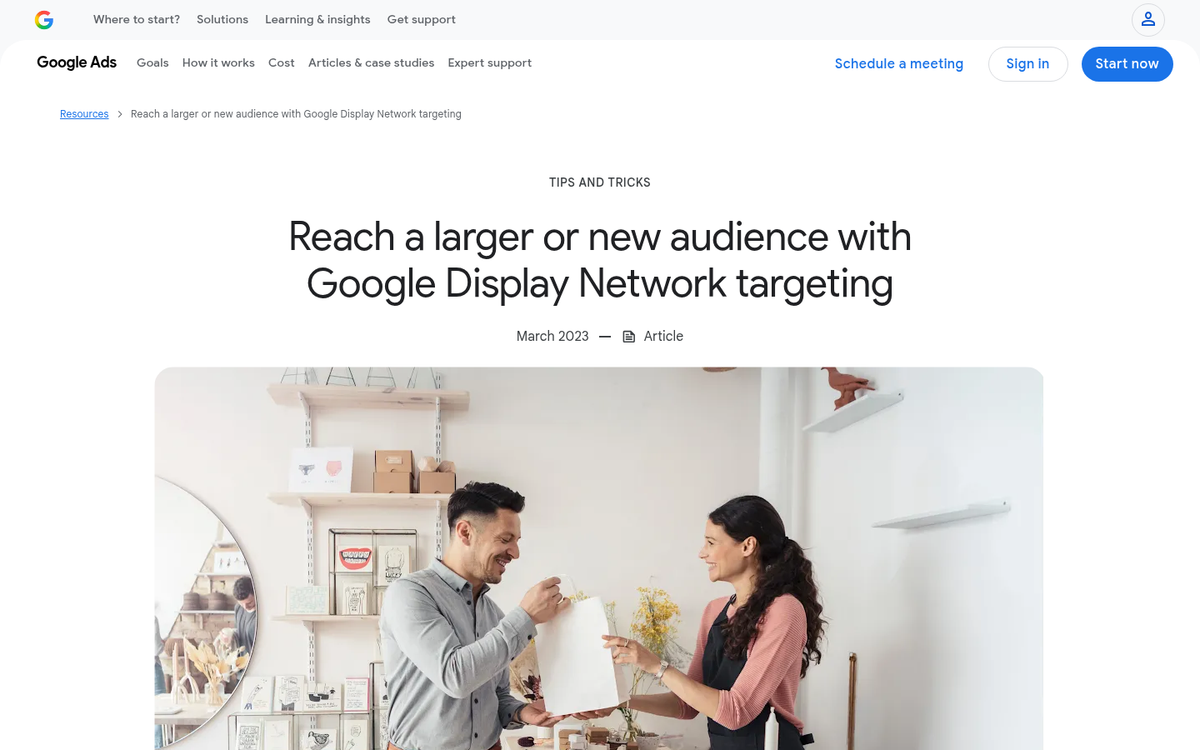Viewport: 1200px width, 750px height.
Task: Expand the Solutions menu
Action: (222, 20)
